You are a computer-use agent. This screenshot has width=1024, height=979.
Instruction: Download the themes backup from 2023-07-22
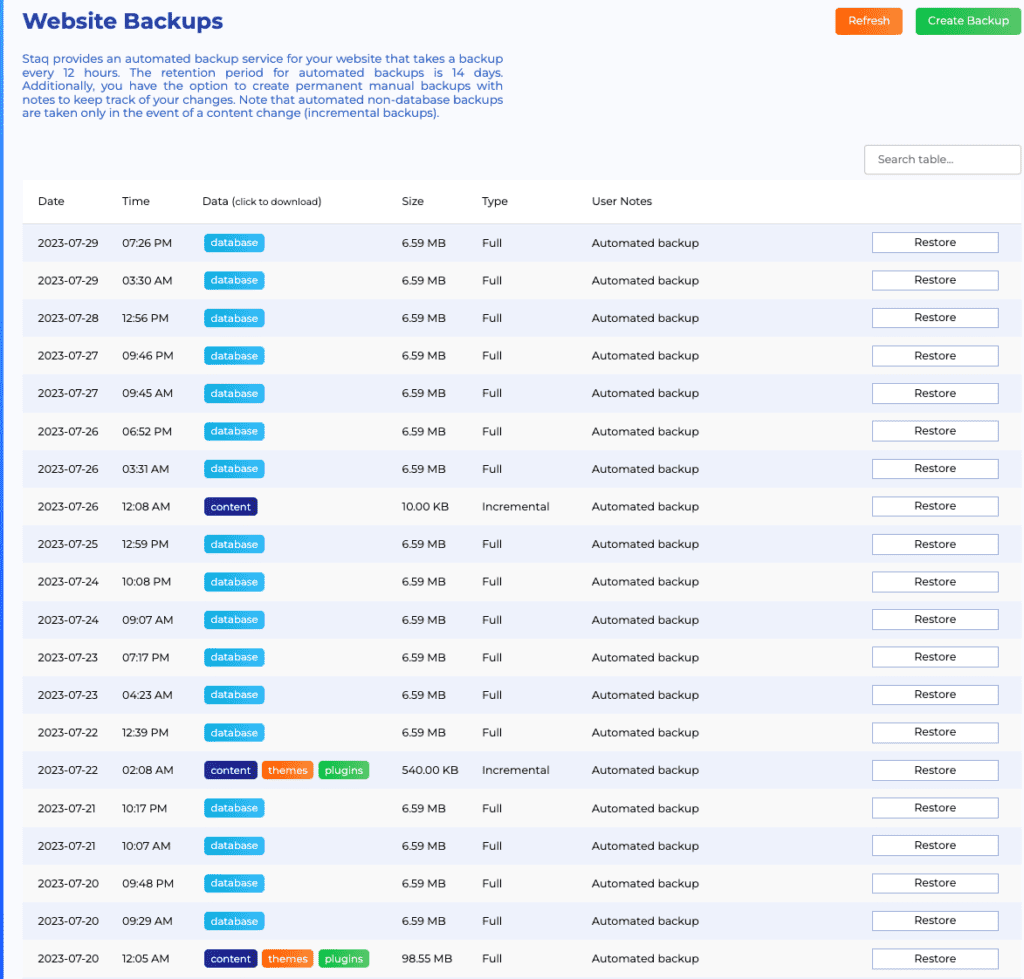pos(287,770)
